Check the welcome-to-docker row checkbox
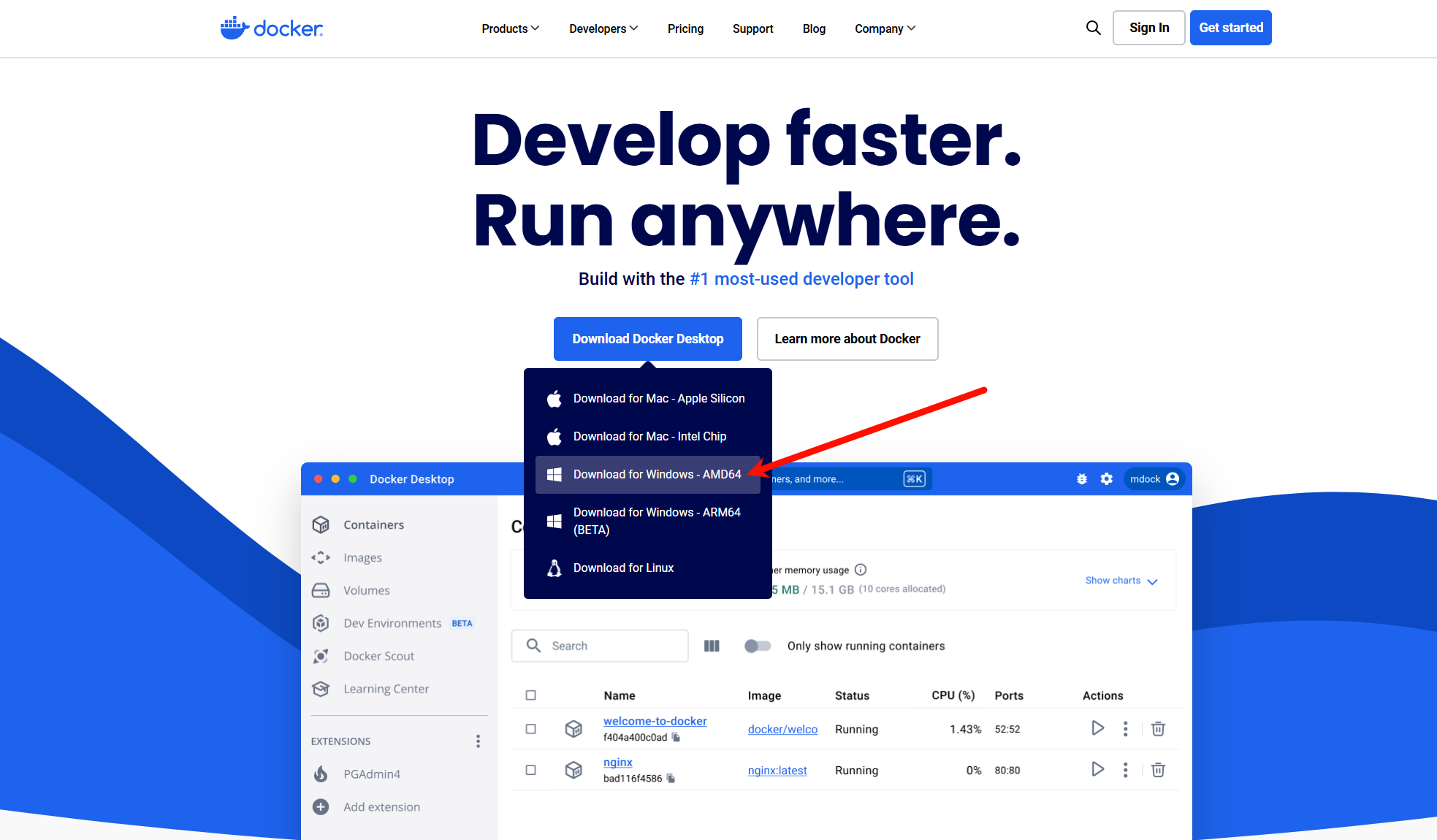This screenshot has height=840, width=1437. coord(531,729)
